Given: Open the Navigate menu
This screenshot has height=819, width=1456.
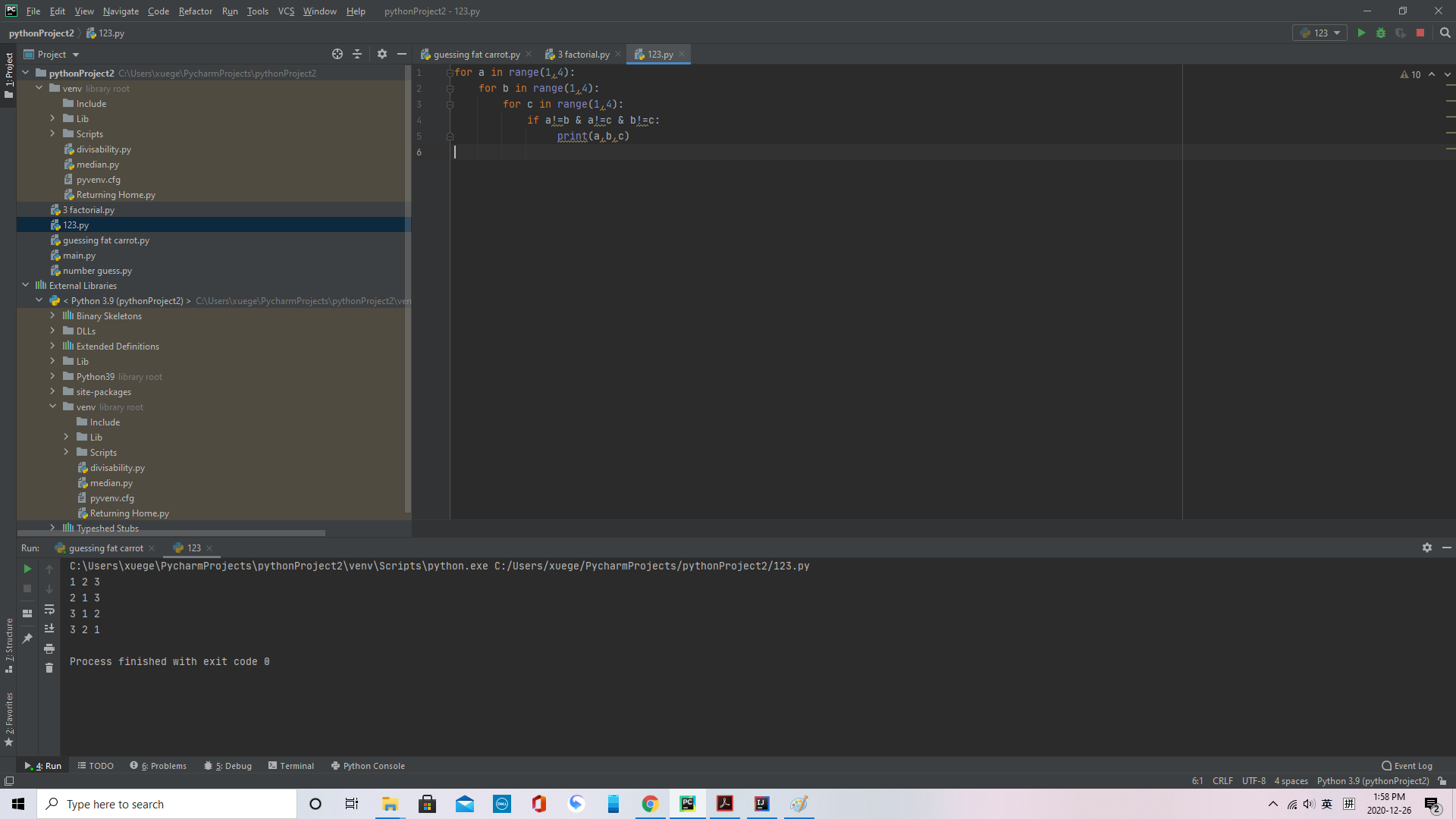Looking at the screenshot, I should click(x=121, y=11).
